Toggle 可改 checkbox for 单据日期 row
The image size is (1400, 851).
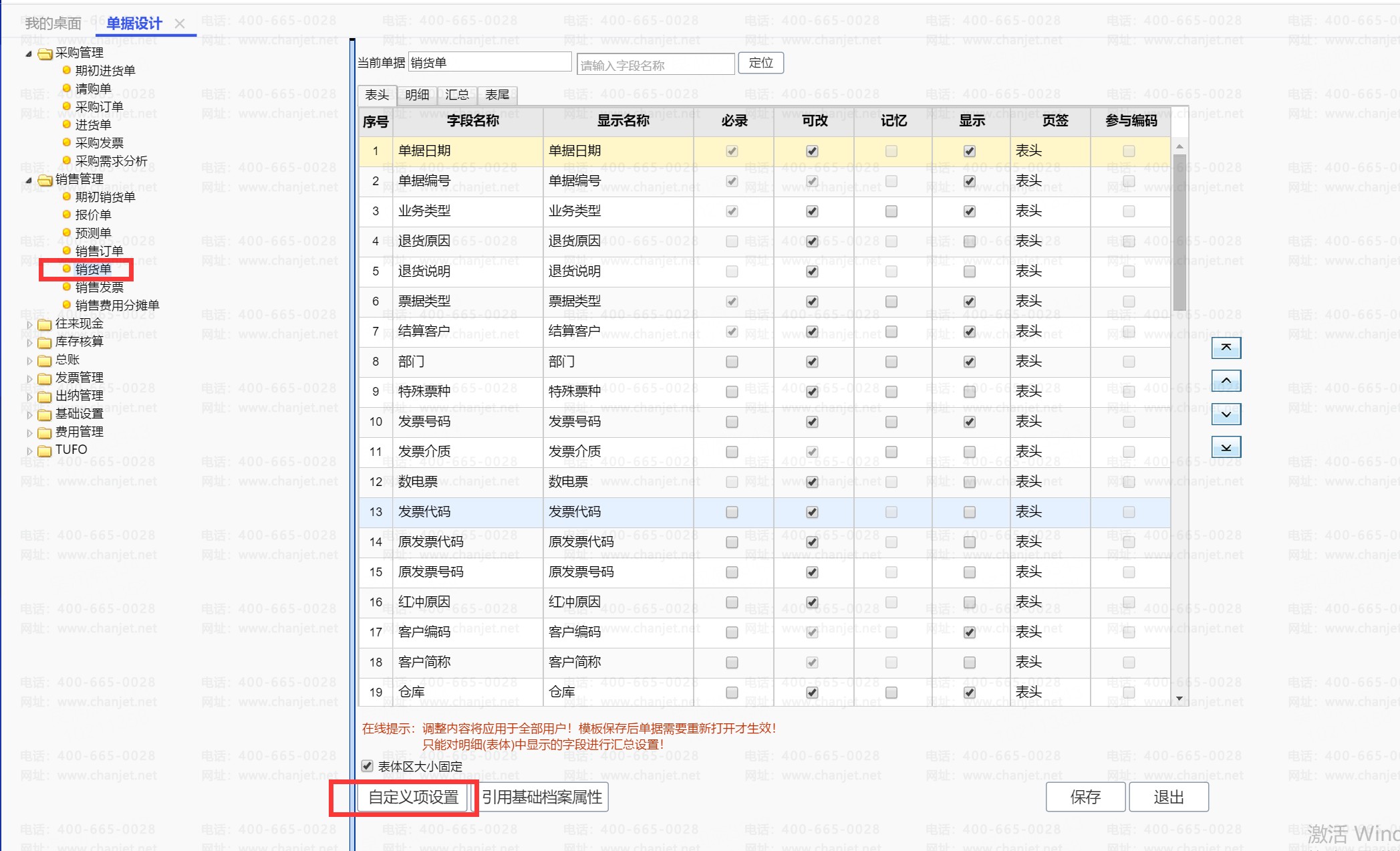812,151
